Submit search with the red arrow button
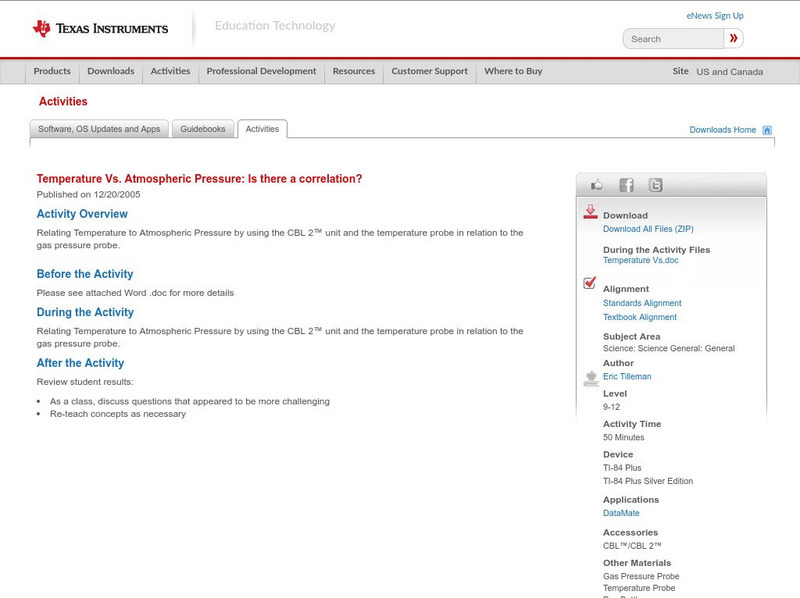 pyautogui.click(x=733, y=38)
